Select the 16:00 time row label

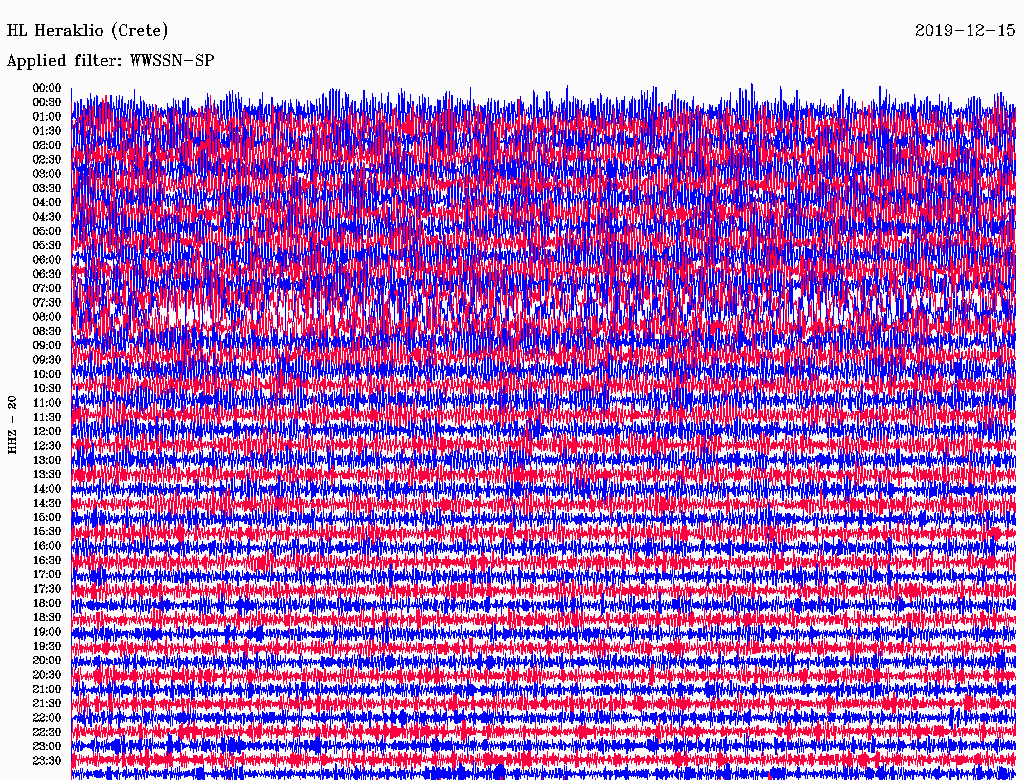(x=47, y=546)
